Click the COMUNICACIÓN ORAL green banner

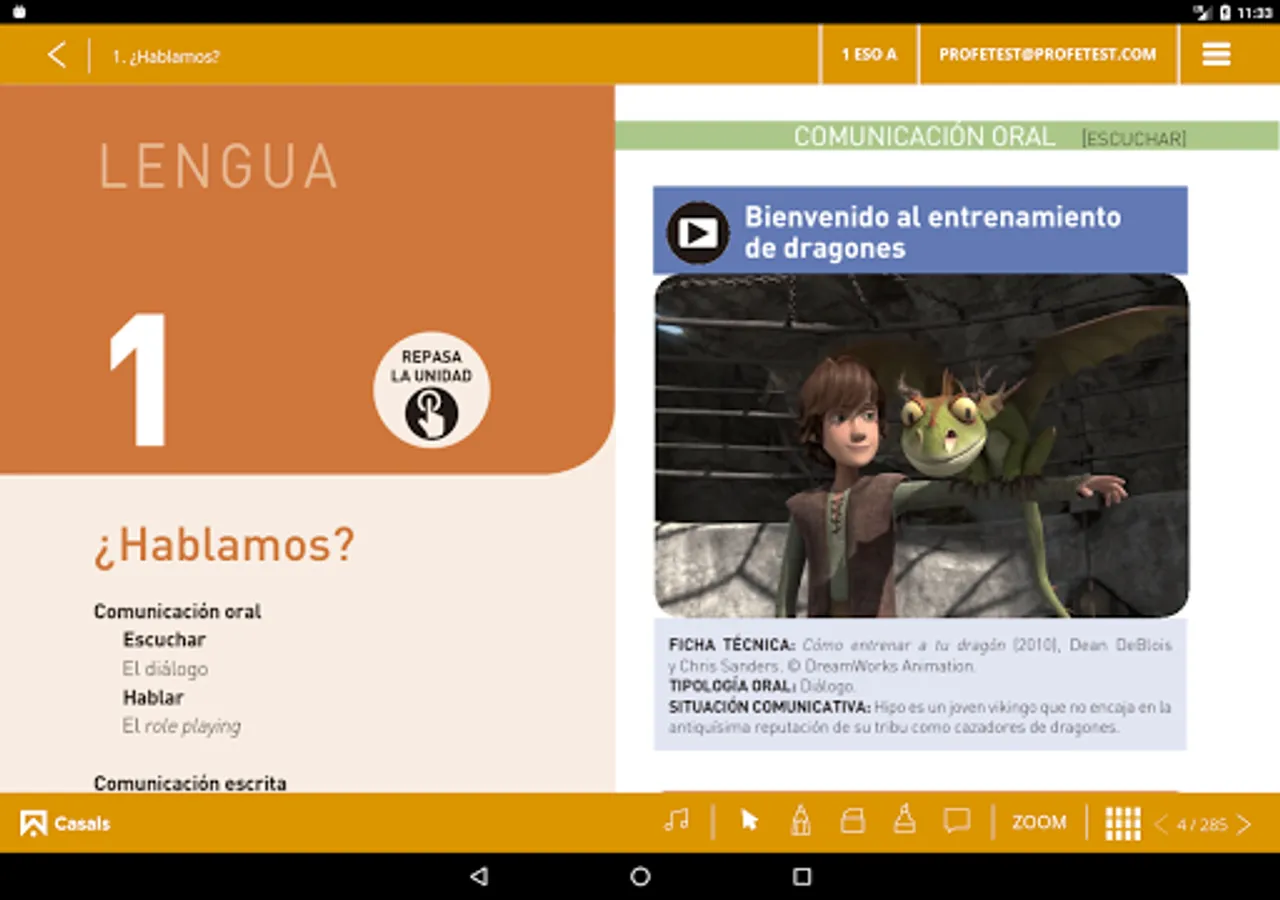coord(946,136)
